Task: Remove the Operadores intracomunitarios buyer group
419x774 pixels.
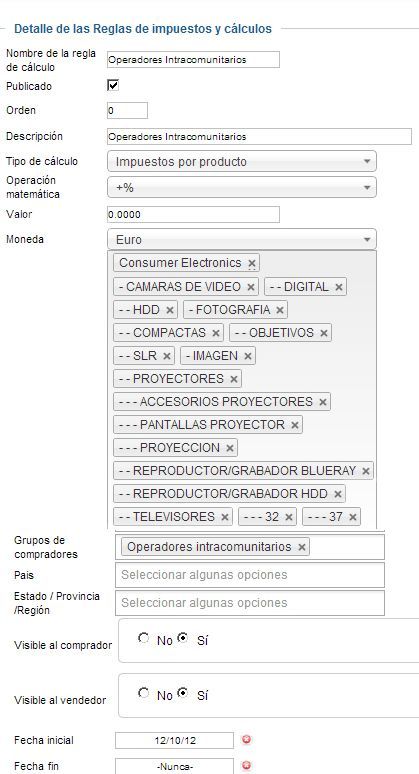Action: pyautogui.click(x=302, y=547)
